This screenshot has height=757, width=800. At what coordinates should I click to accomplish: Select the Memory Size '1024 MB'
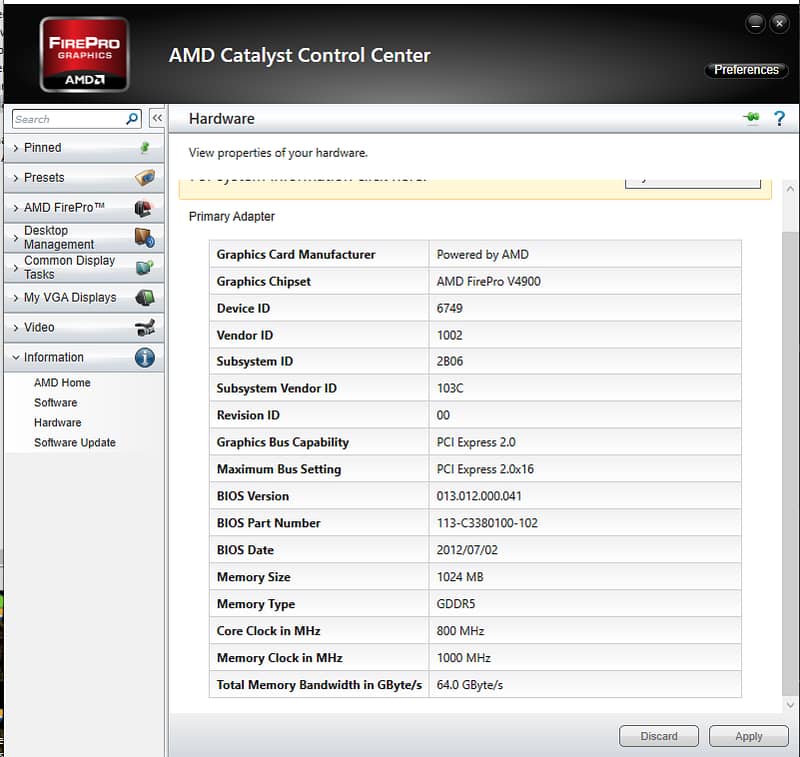[460, 577]
